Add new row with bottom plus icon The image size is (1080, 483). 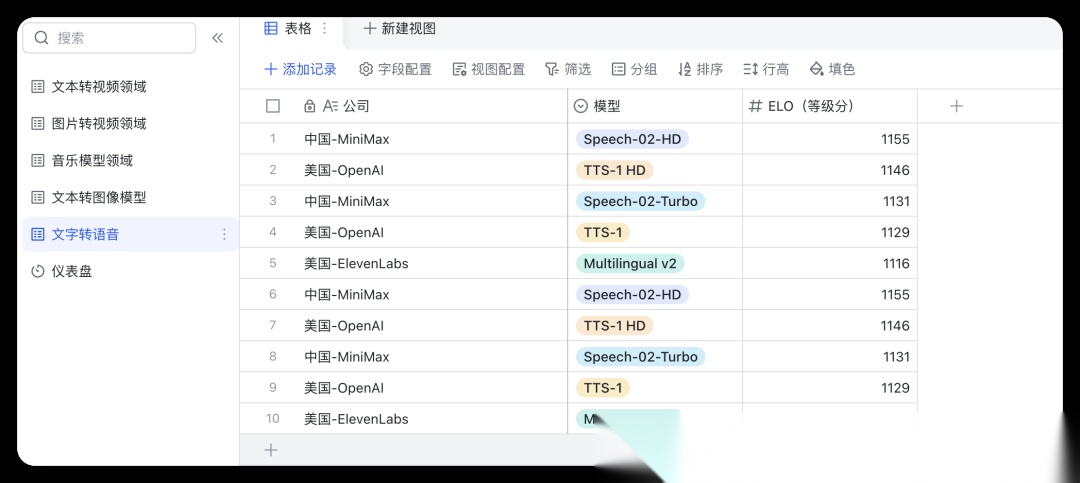271,450
